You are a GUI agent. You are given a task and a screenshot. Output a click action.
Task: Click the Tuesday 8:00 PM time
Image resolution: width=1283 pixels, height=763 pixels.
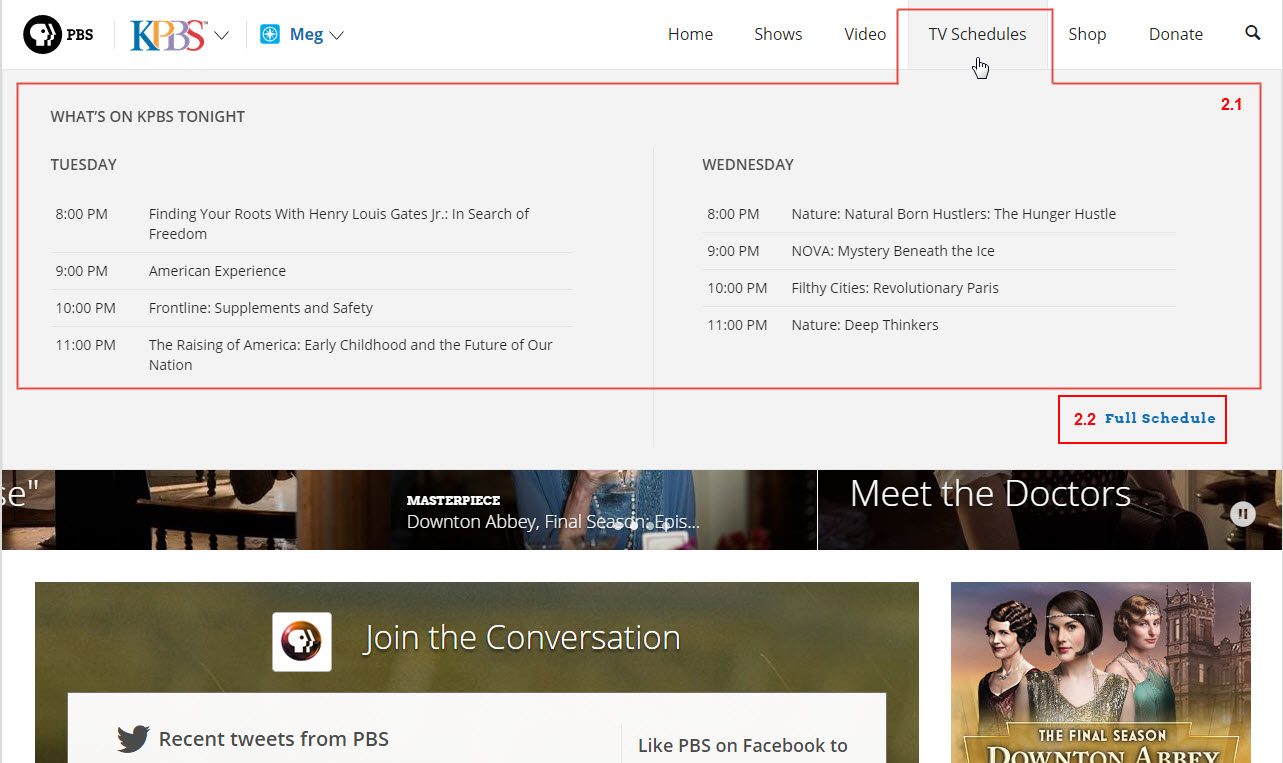[82, 214]
